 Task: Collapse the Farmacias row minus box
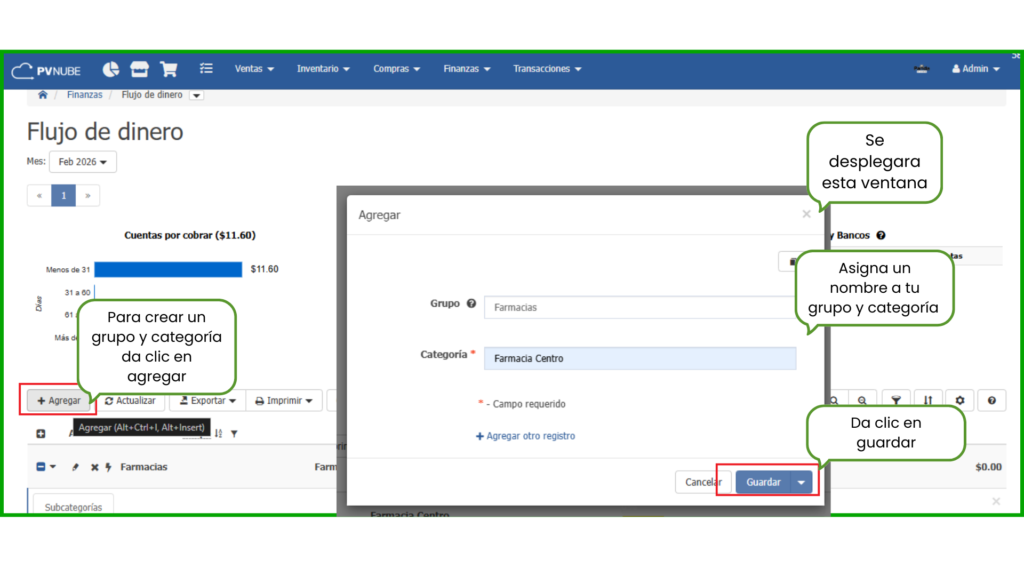(x=41, y=467)
